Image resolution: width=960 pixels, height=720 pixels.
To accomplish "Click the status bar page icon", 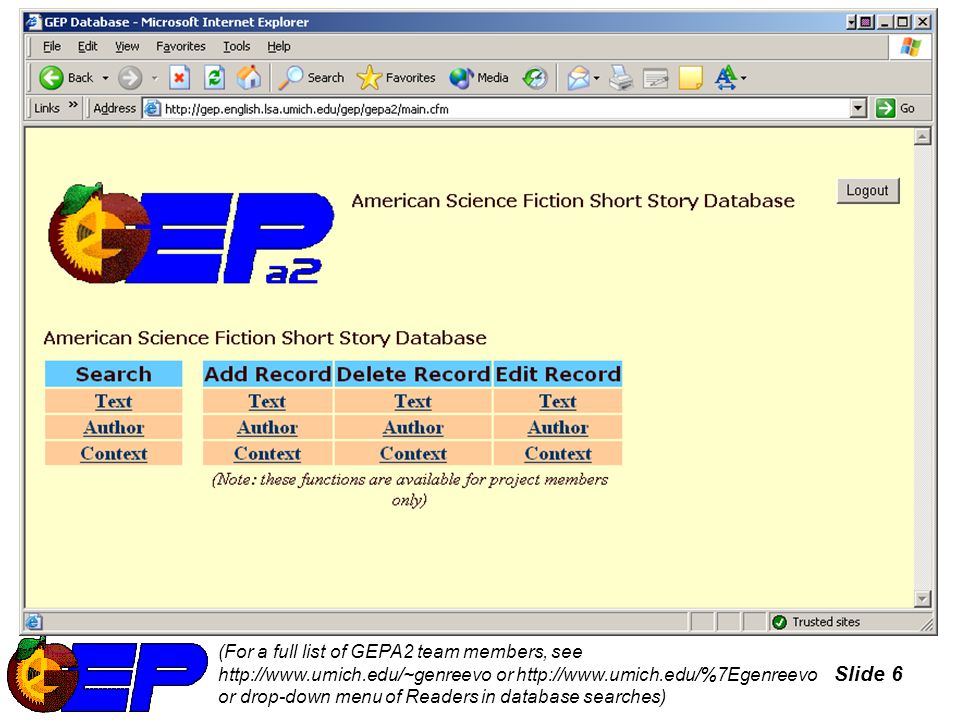I will (x=34, y=622).
